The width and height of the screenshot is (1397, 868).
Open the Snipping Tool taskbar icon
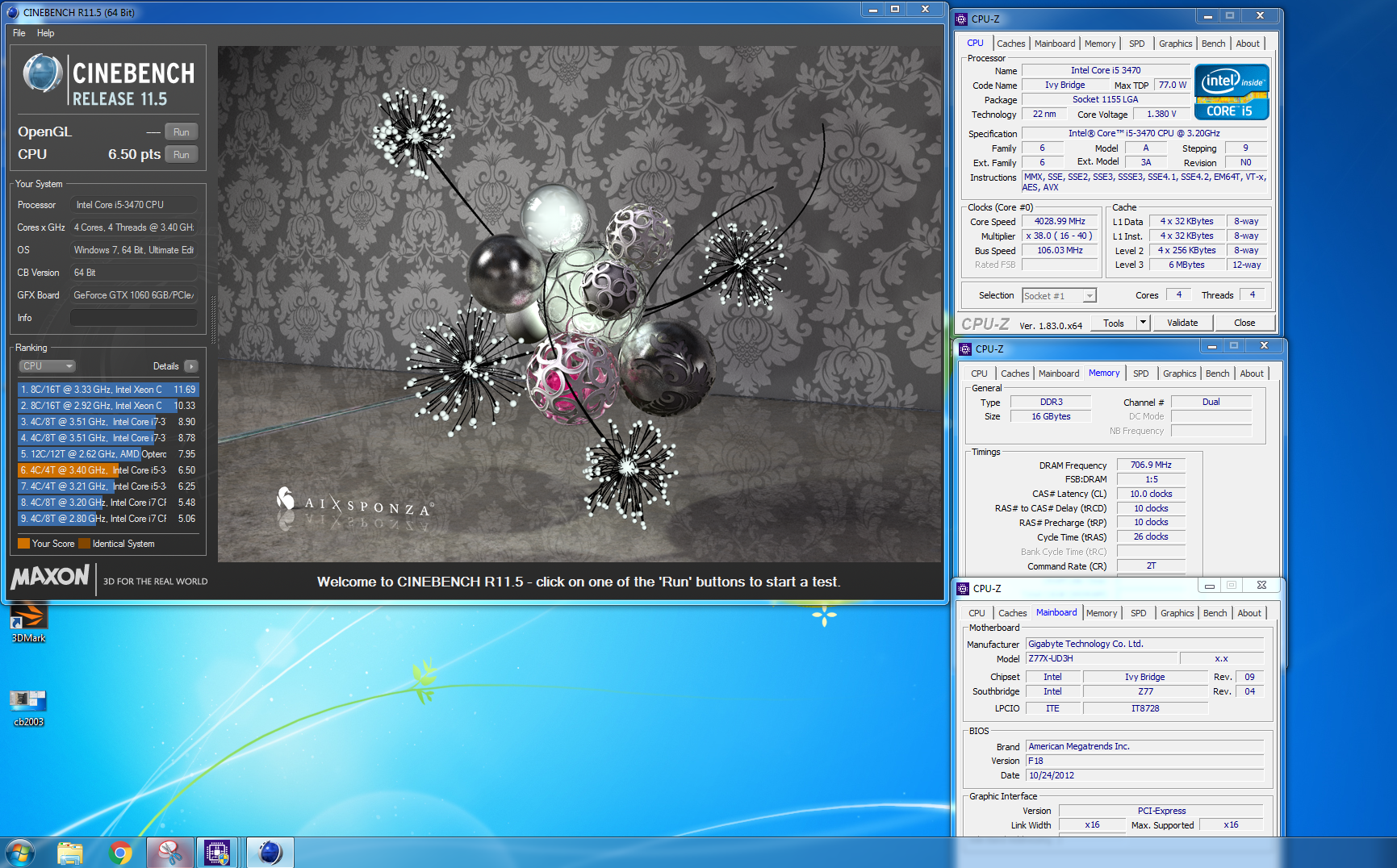pos(169,853)
